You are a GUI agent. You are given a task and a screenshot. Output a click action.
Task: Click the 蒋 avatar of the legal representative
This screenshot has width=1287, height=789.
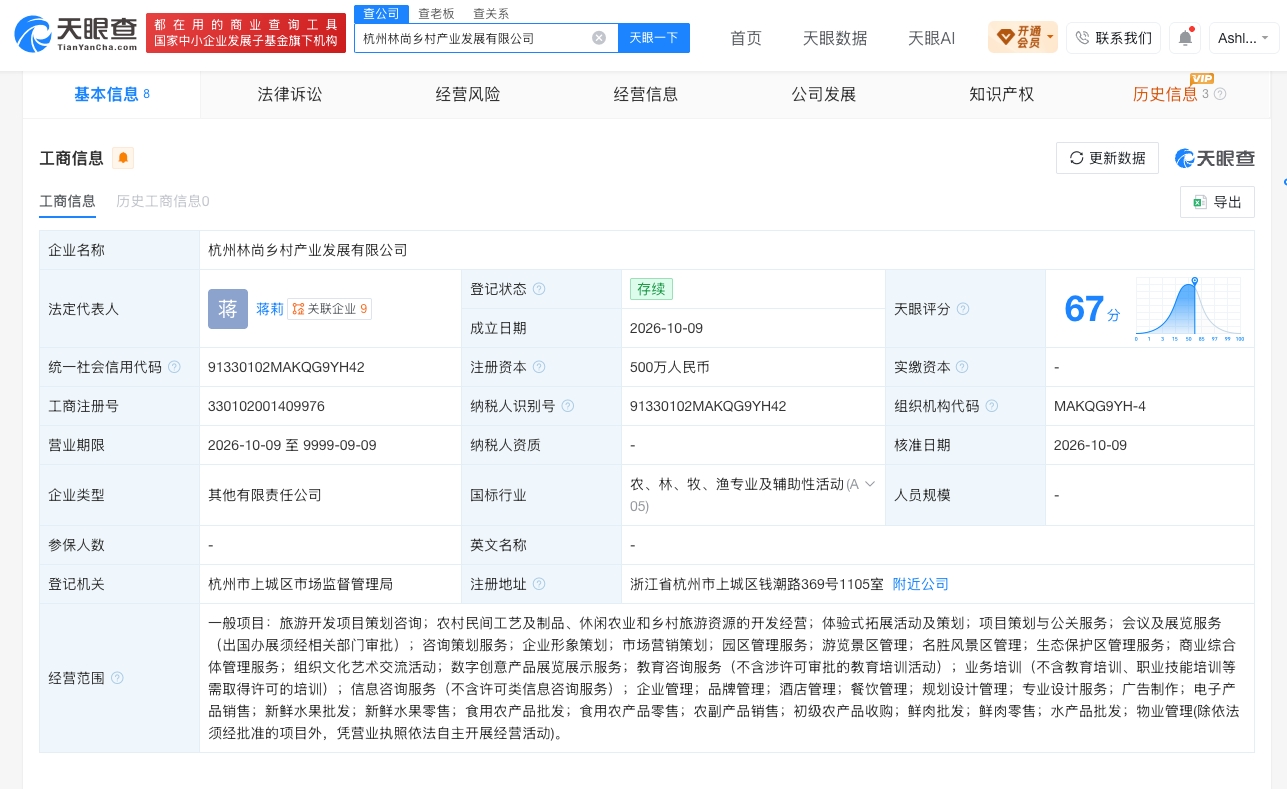[228, 309]
